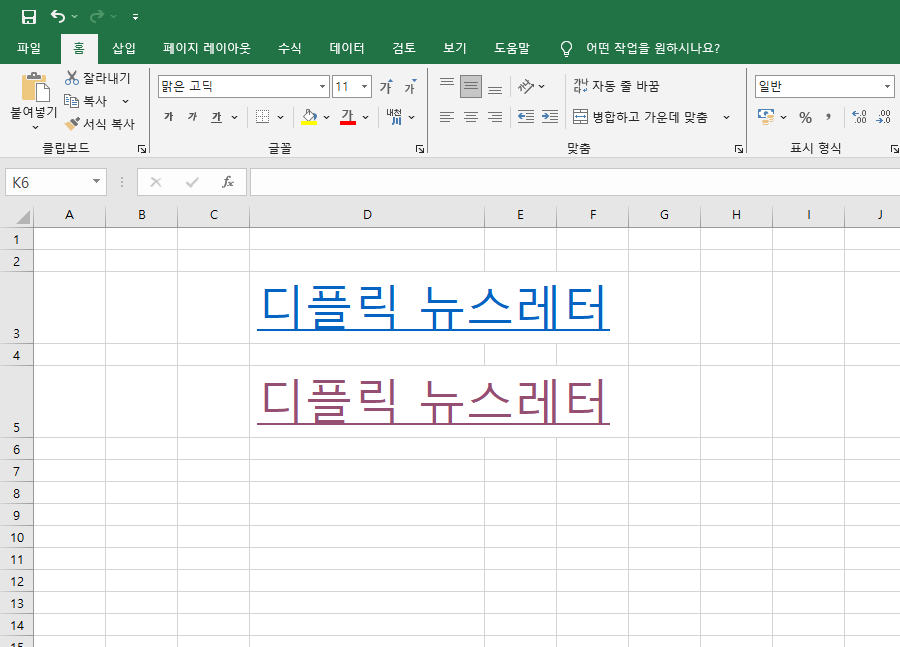Expand the number format dropdown 일반
900x647 pixels.
coord(887,87)
